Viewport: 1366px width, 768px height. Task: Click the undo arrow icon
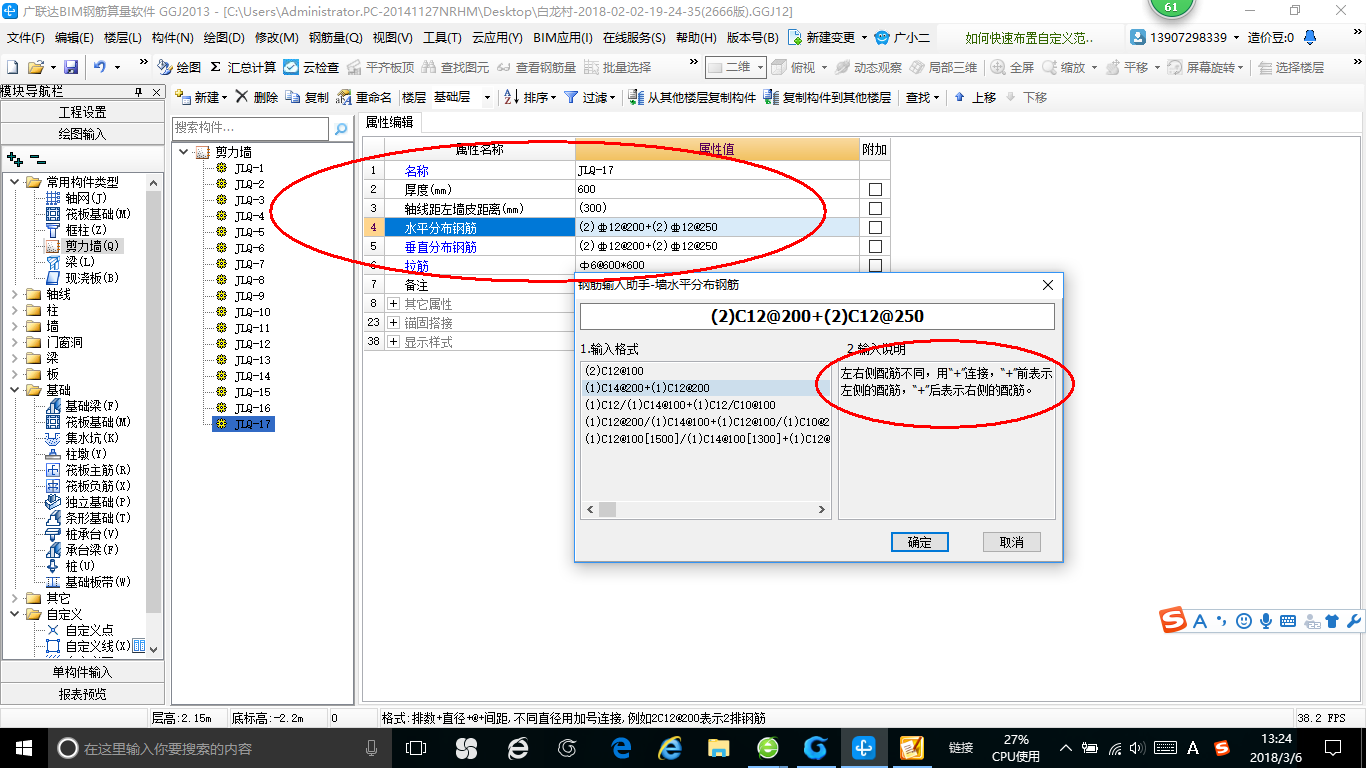click(100, 67)
